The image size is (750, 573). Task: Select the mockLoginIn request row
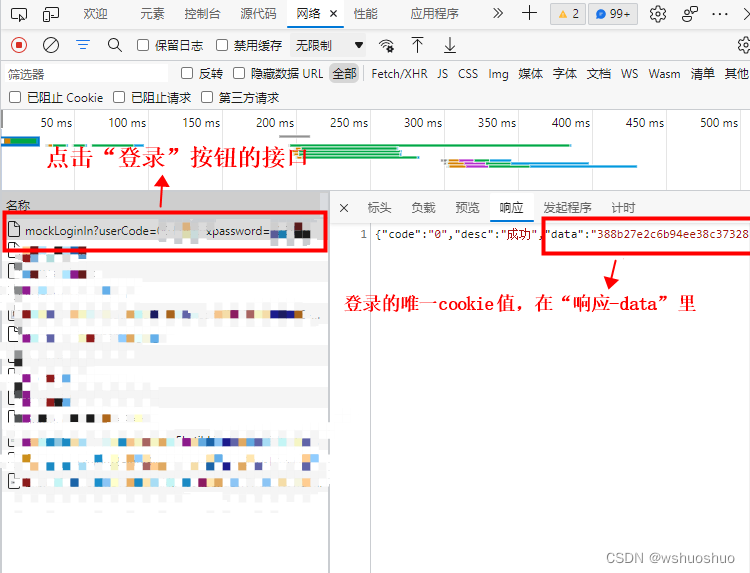[x=165, y=231]
